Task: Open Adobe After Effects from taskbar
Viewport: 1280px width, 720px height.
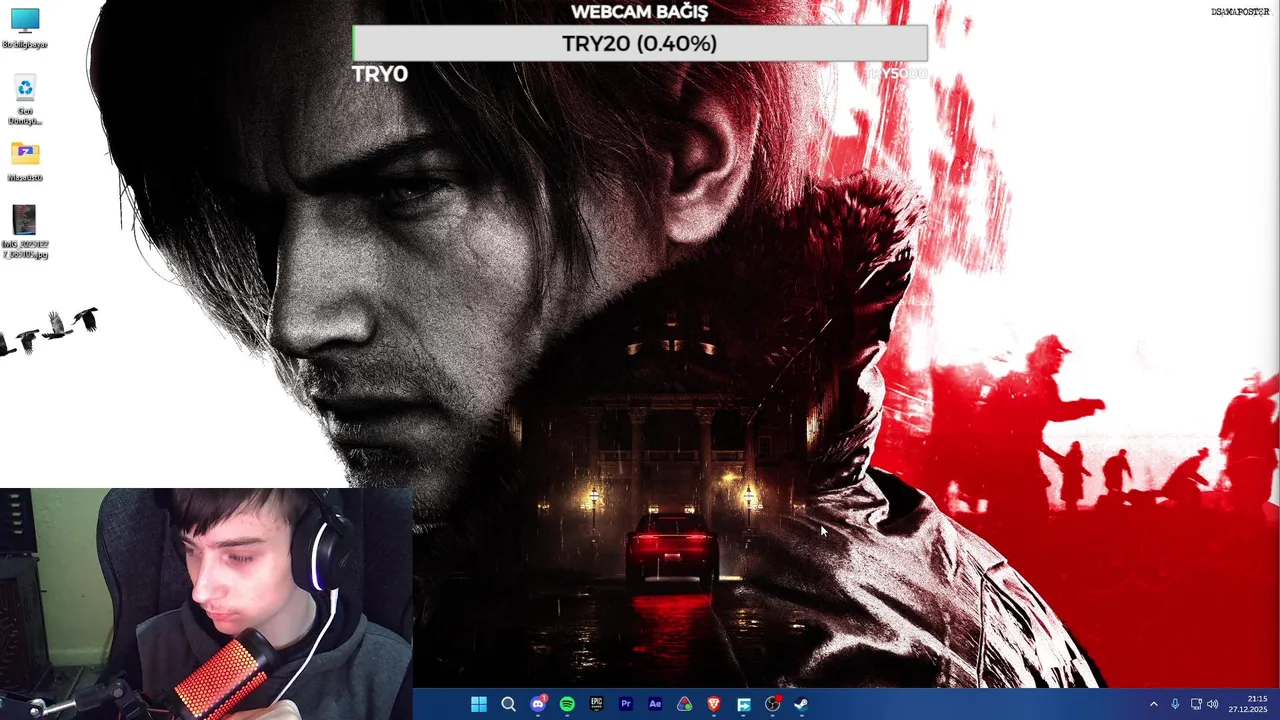Action: 655,704
